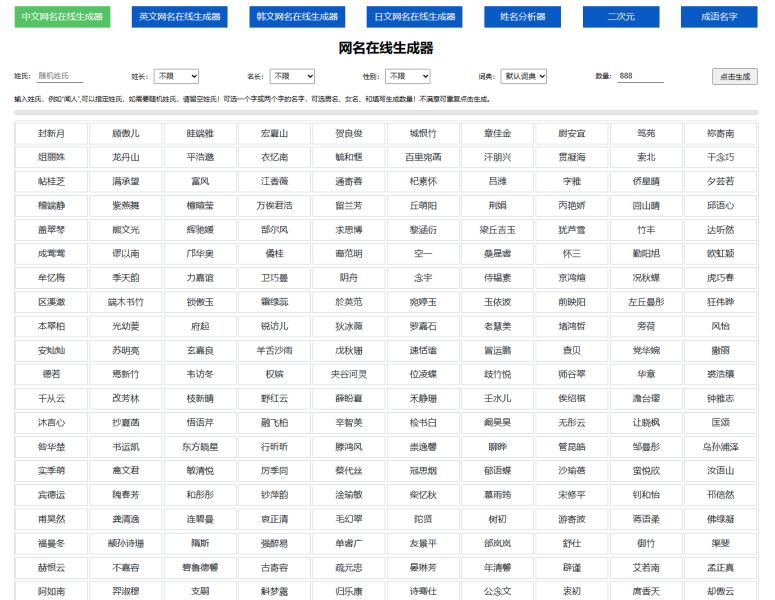Click the name 公念文
The image size is (775, 600).
pyautogui.click(x=497, y=591)
